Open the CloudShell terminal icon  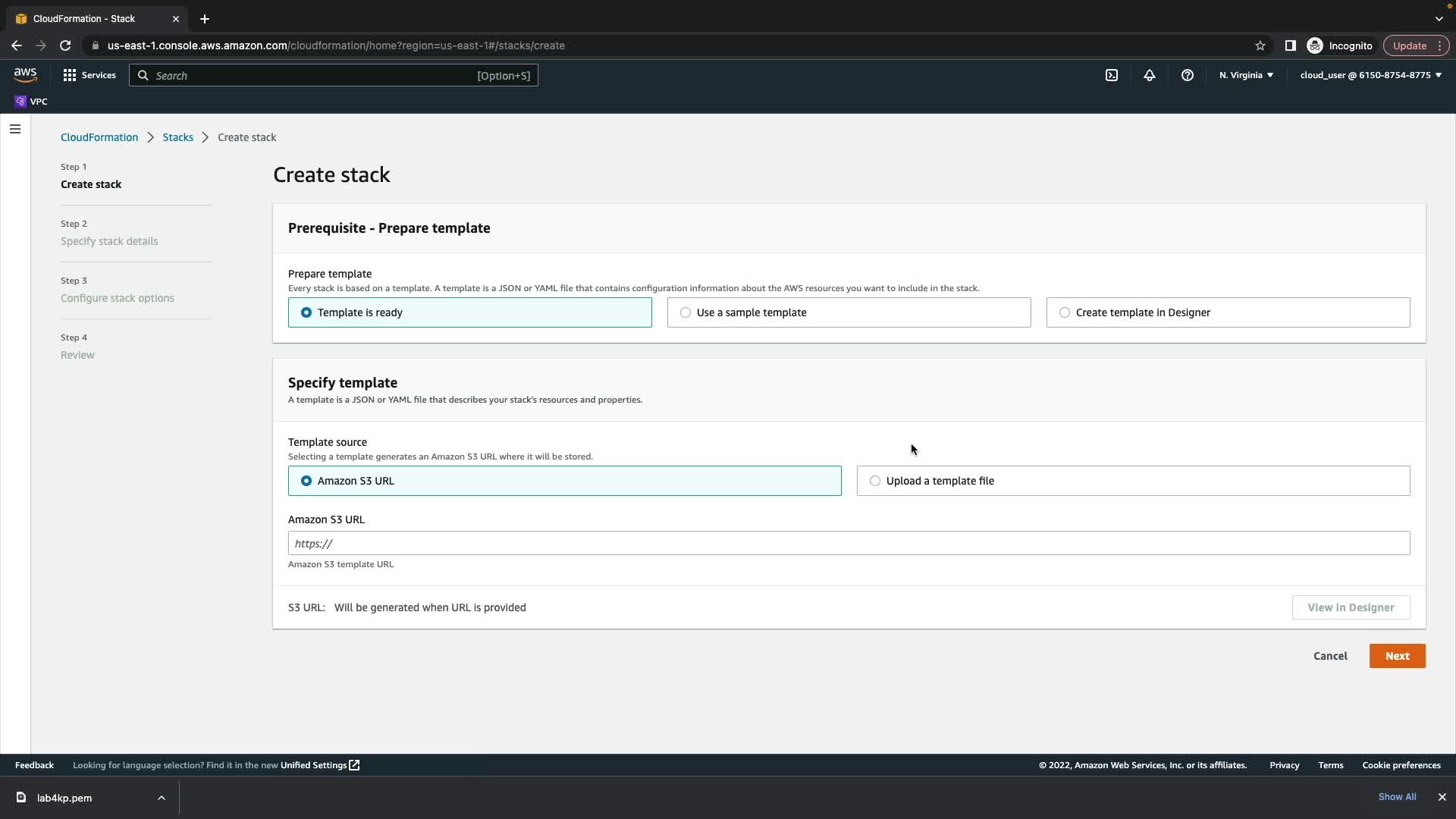pyautogui.click(x=1111, y=75)
